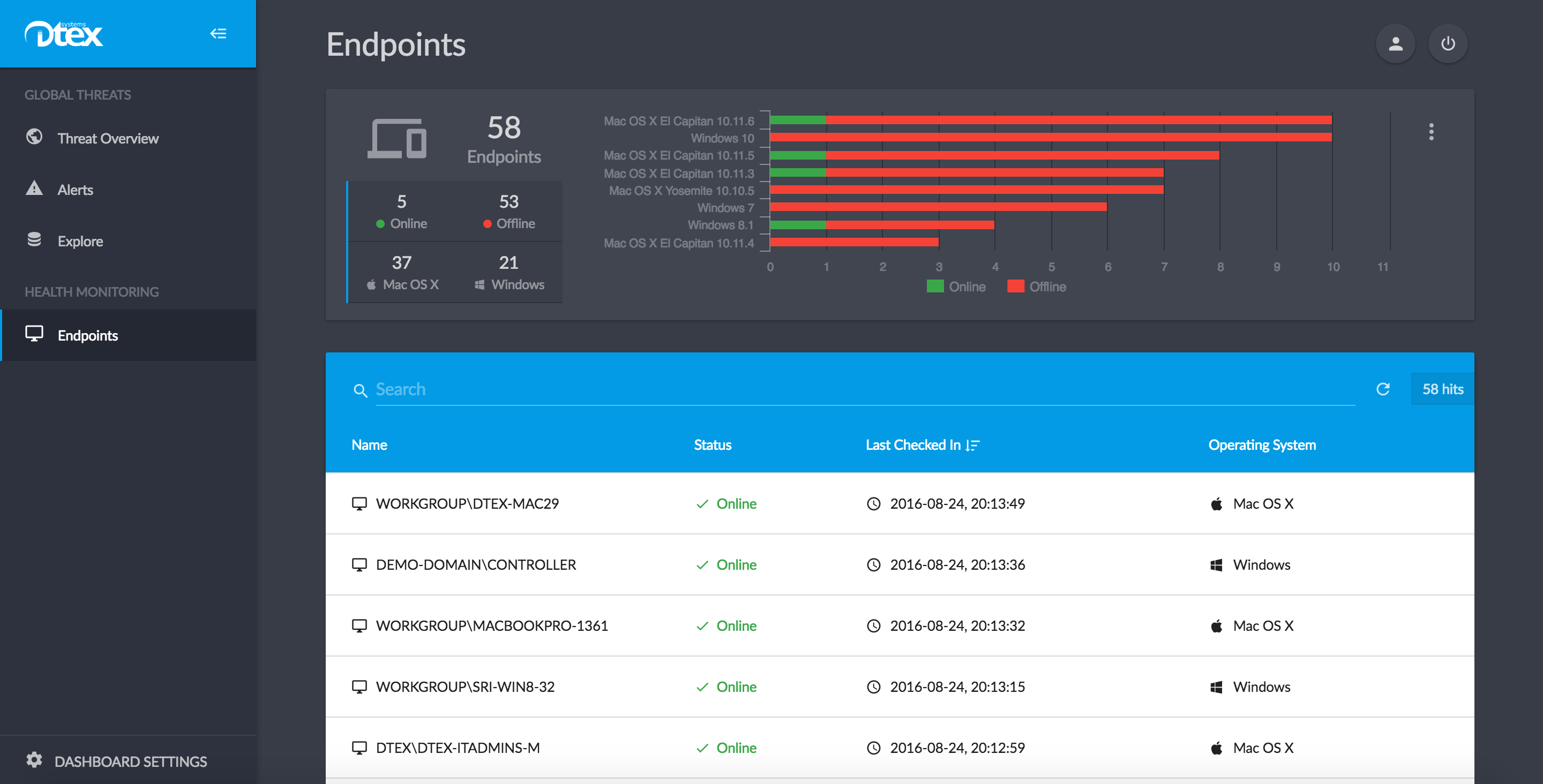Sort by Last Checked In column header
1543x784 pixels.
tap(923, 445)
